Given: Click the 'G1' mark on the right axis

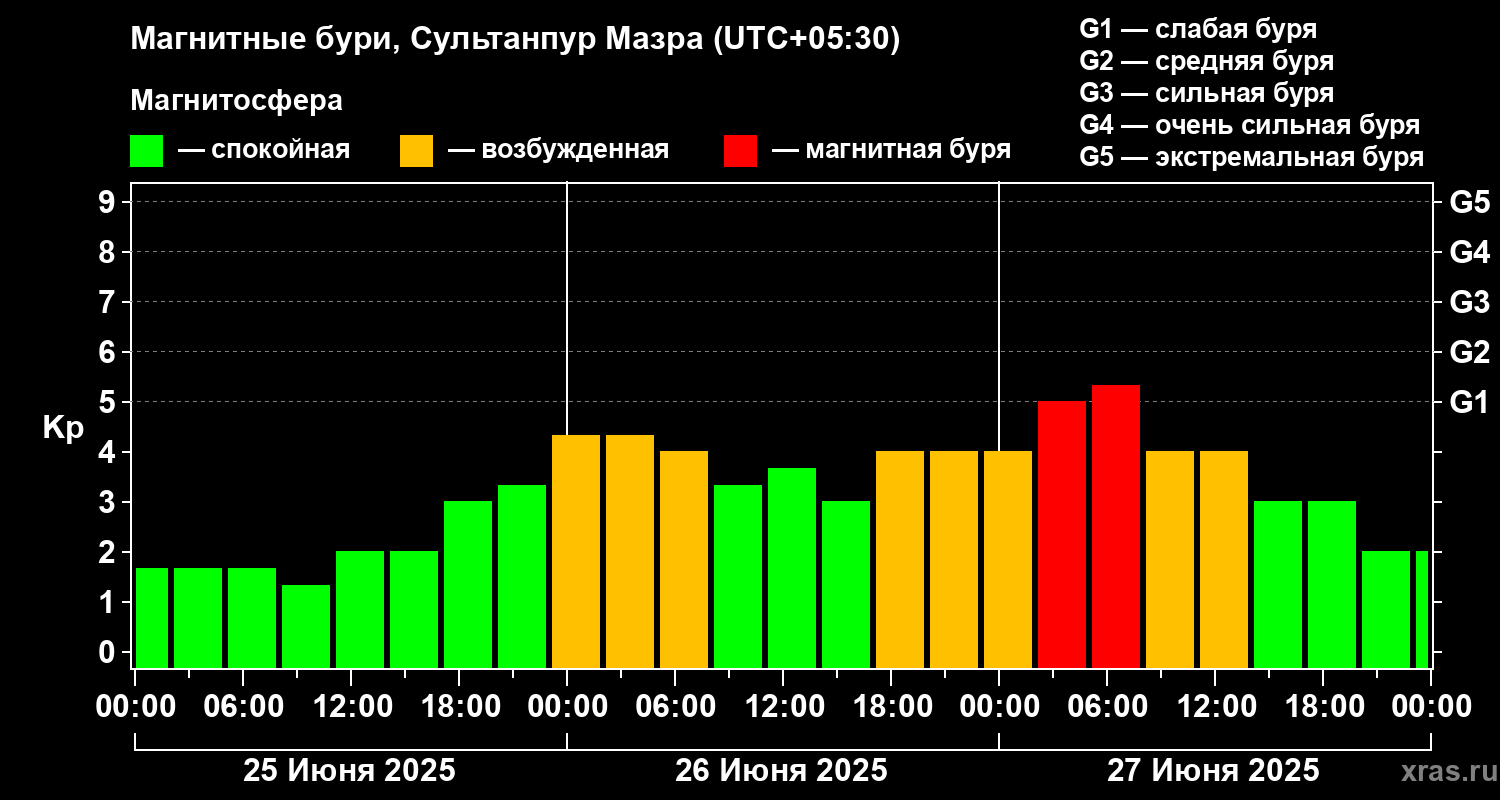Looking at the screenshot, I should coord(1469,402).
